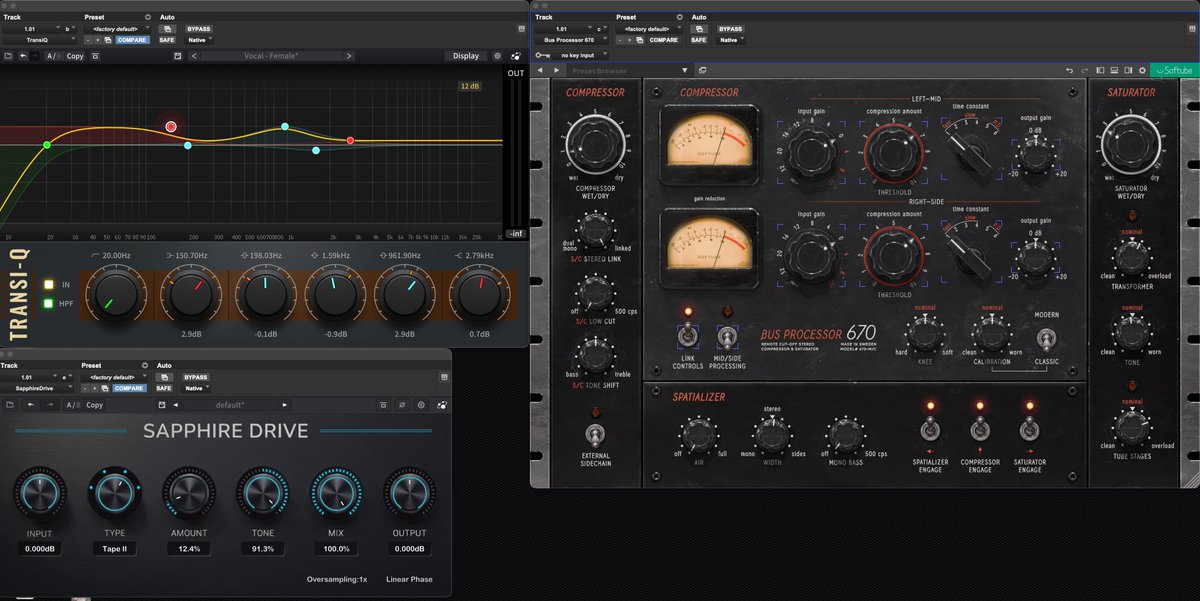Click Linear Phase in SapphireDrive
Image resolution: width=1200 pixels, height=601 pixels.
(x=409, y=579)
